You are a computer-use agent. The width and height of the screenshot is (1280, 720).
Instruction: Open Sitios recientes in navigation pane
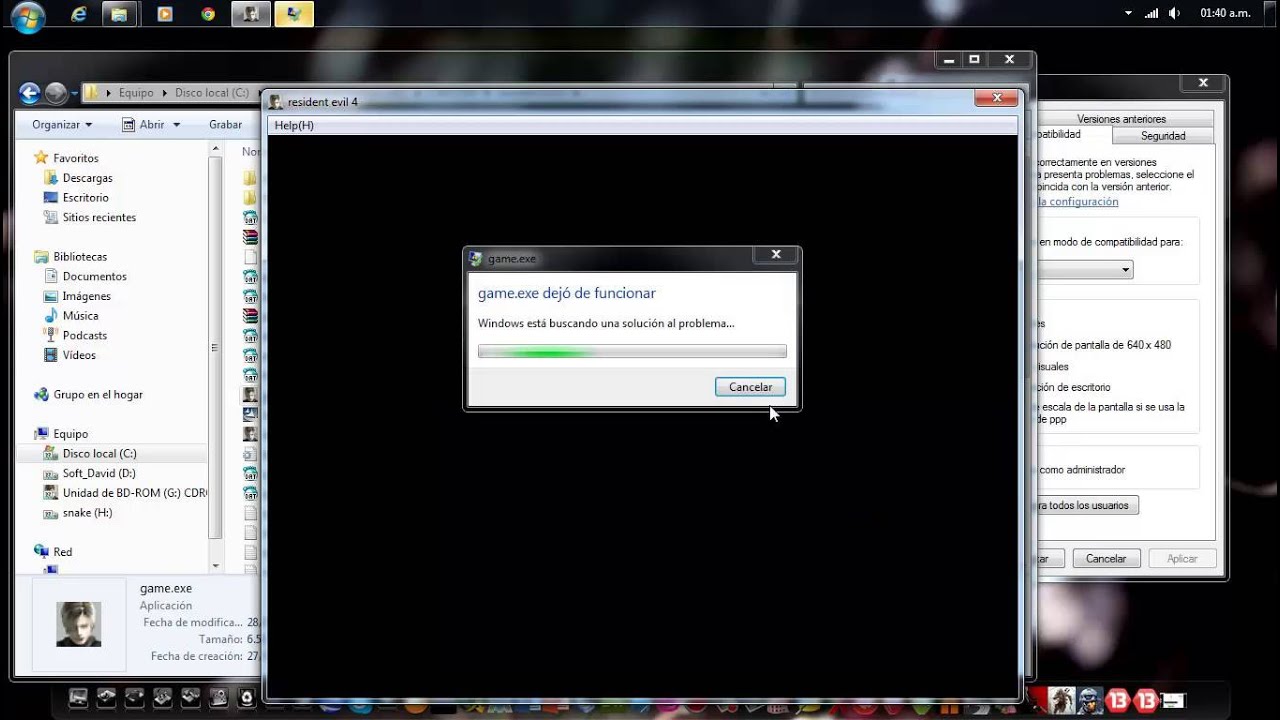pos(99,217)
